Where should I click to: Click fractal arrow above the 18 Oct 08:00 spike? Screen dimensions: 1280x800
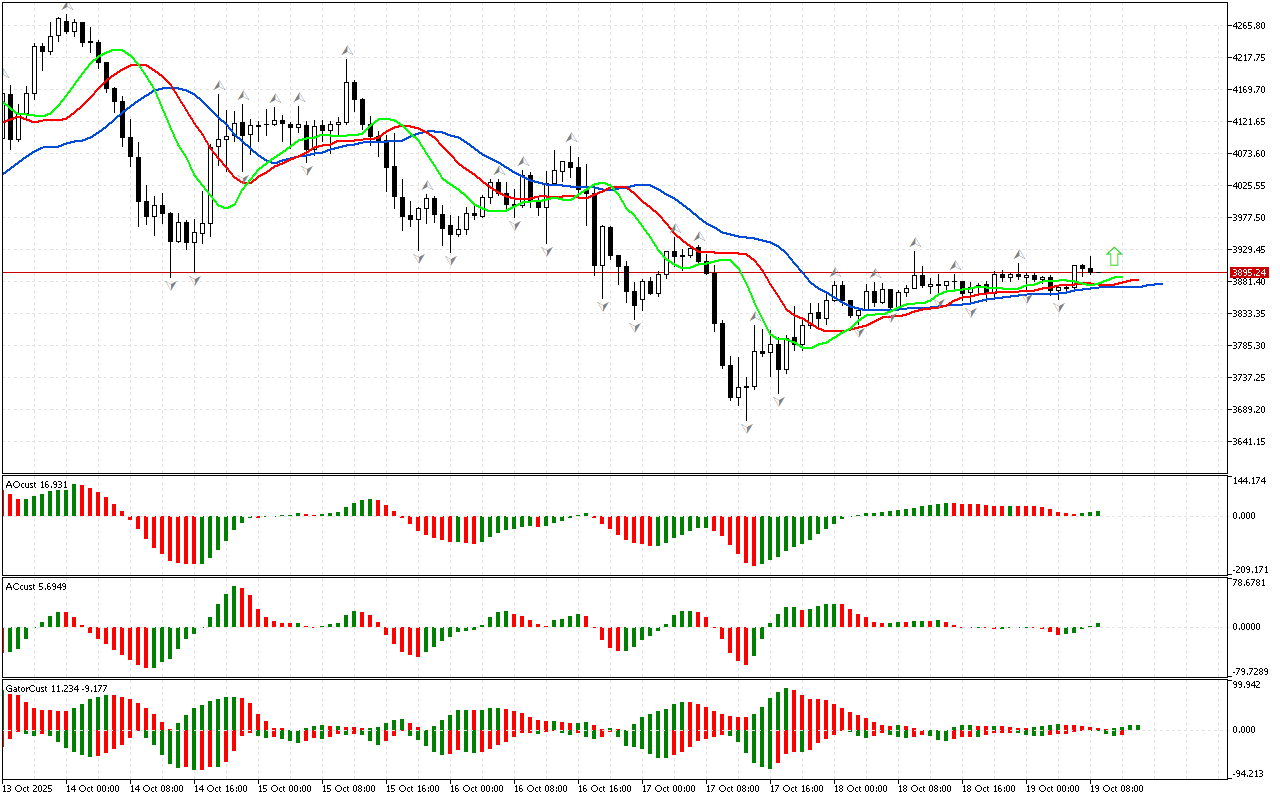tap(914, 243)
